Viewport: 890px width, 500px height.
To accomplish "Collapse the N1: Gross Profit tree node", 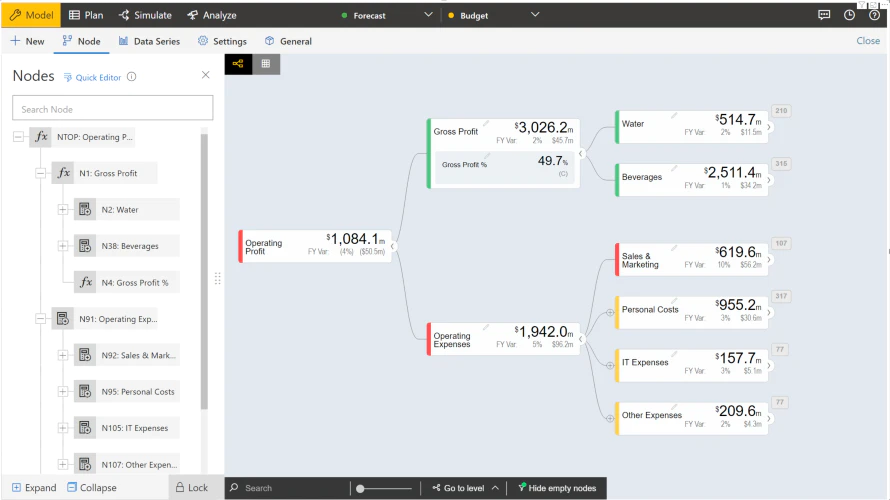I will [40, 173].
